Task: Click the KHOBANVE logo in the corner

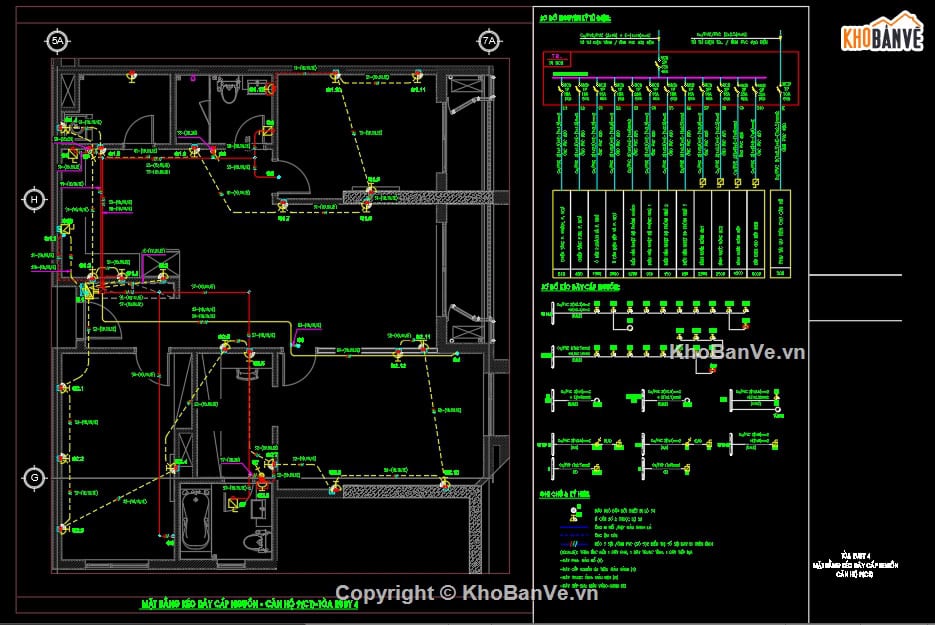Action: tap(882, 32)
